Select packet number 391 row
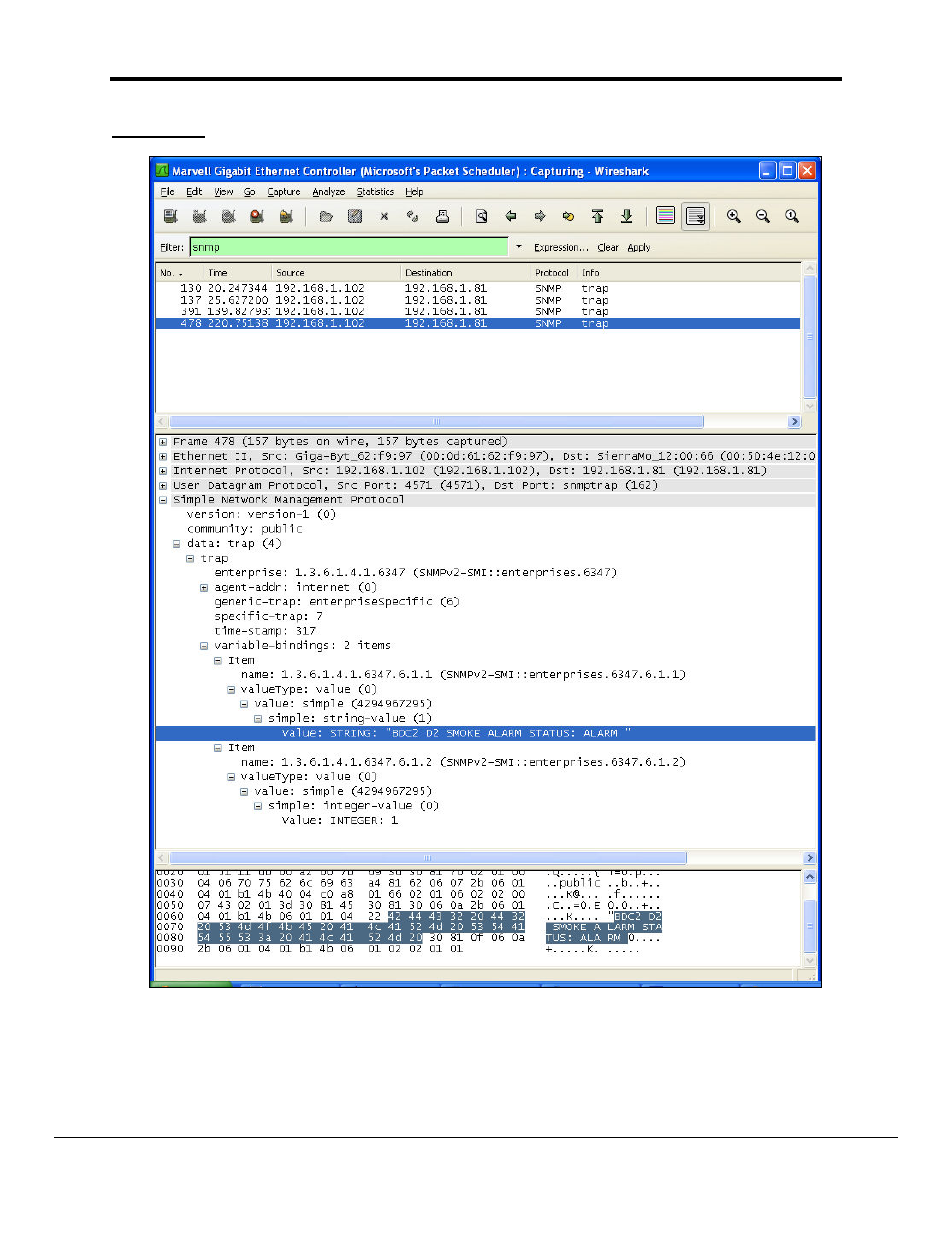Image resolution: width=952 pixels, height=1233 pixels. tap(478, 311)
